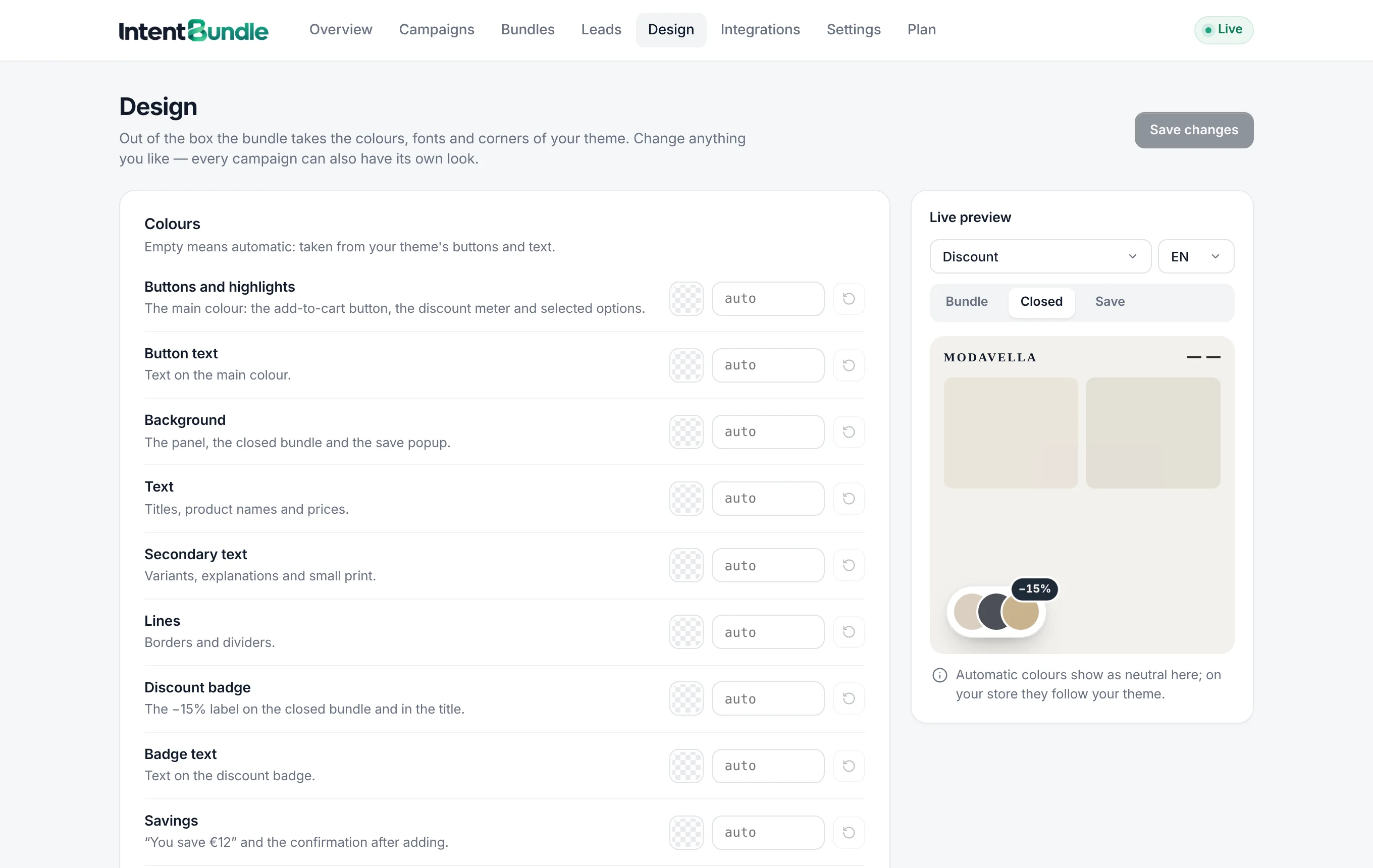The width and height of the screenshot is (1373, 868).
Task: Open the Discount badge colour swatch
Action: (686, 699)
